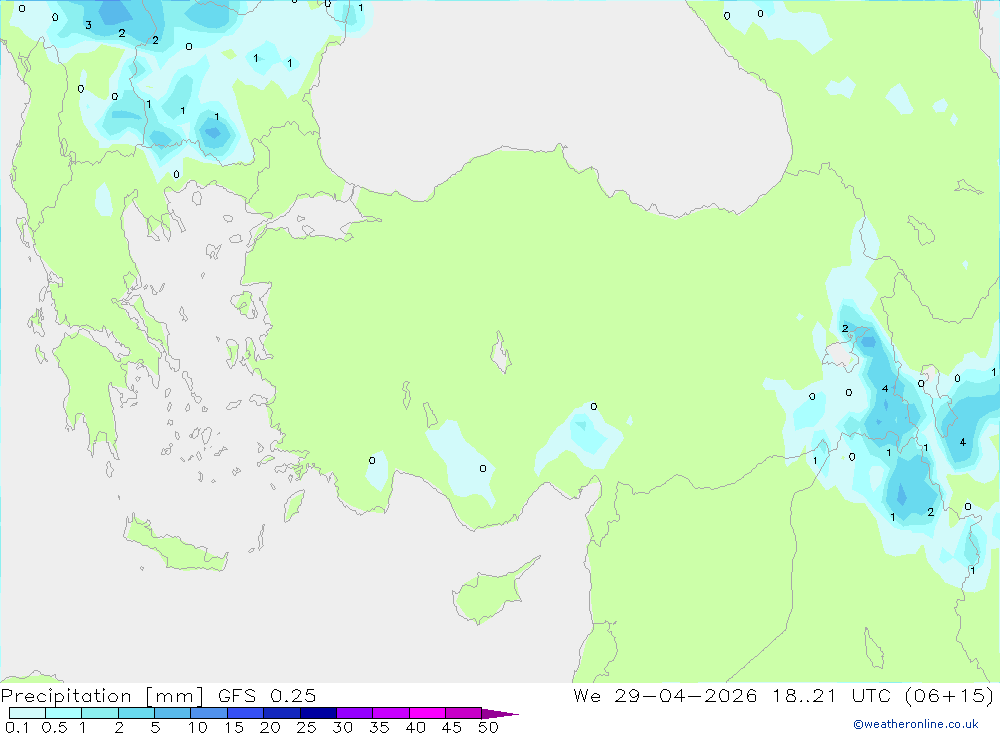Select the 2–5 mm legend color swatch
The width and height of the screenshot is (1000, 733).
[x=136, y=713]
